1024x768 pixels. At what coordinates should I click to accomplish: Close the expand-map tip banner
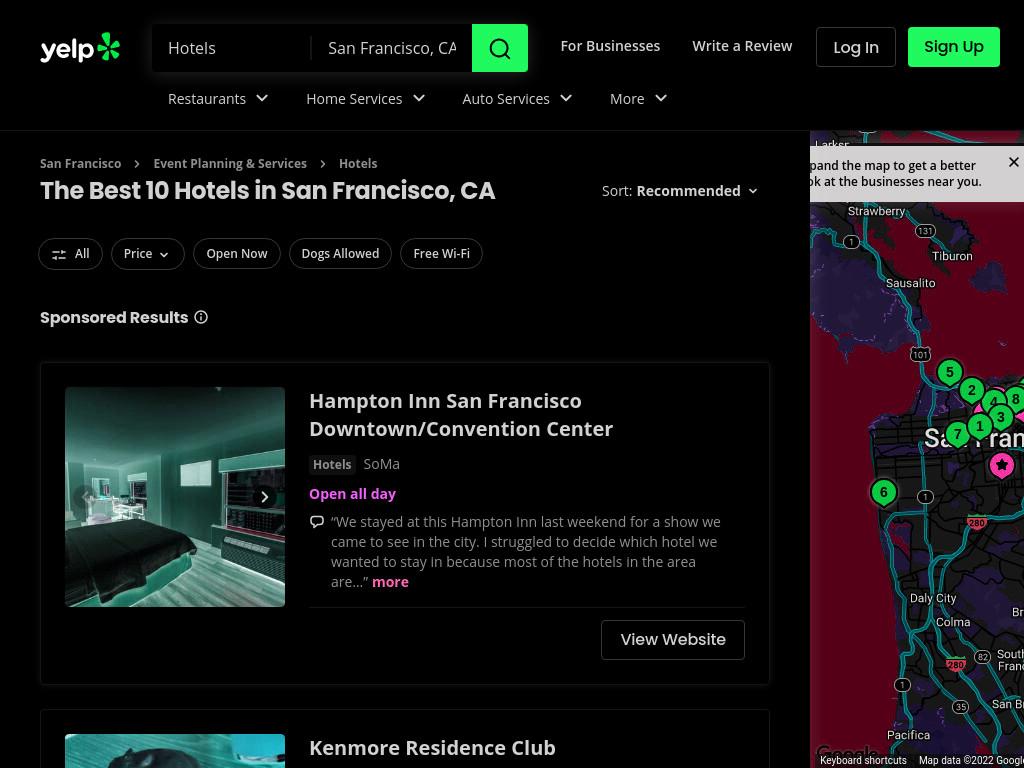[x=1013, y=162]
